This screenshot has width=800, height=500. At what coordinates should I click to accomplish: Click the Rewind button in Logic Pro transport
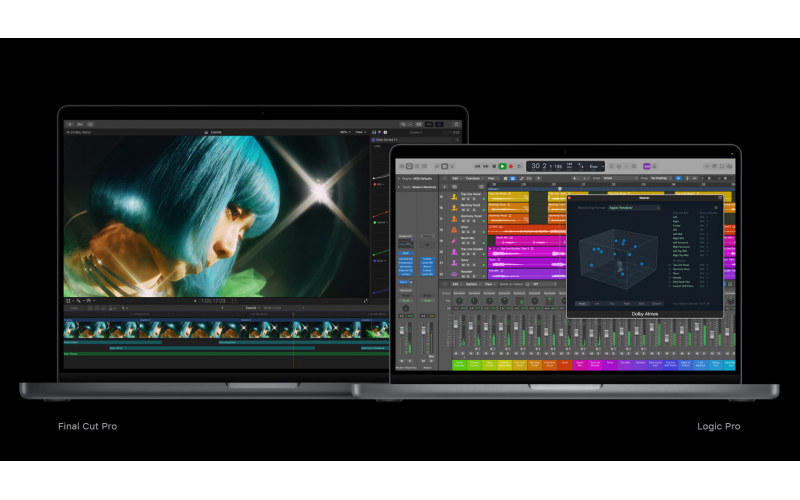click(478, 166)
